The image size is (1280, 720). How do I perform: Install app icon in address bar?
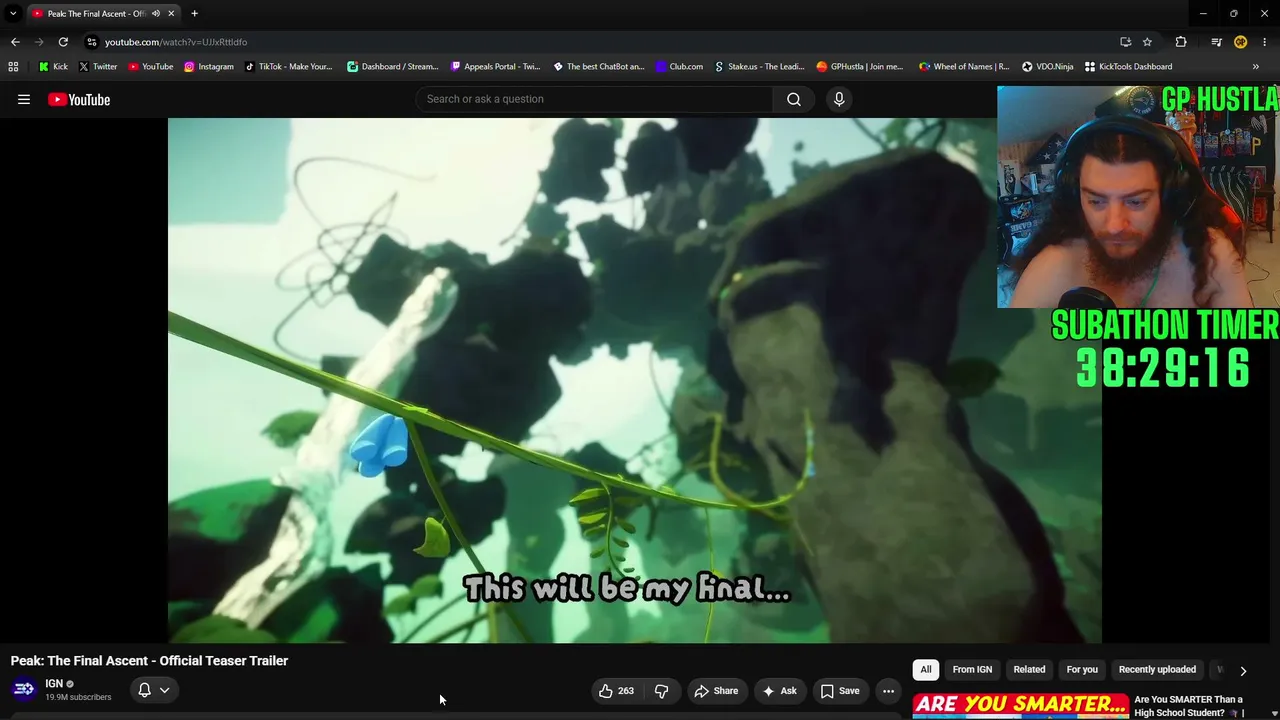click(1125, 42)
